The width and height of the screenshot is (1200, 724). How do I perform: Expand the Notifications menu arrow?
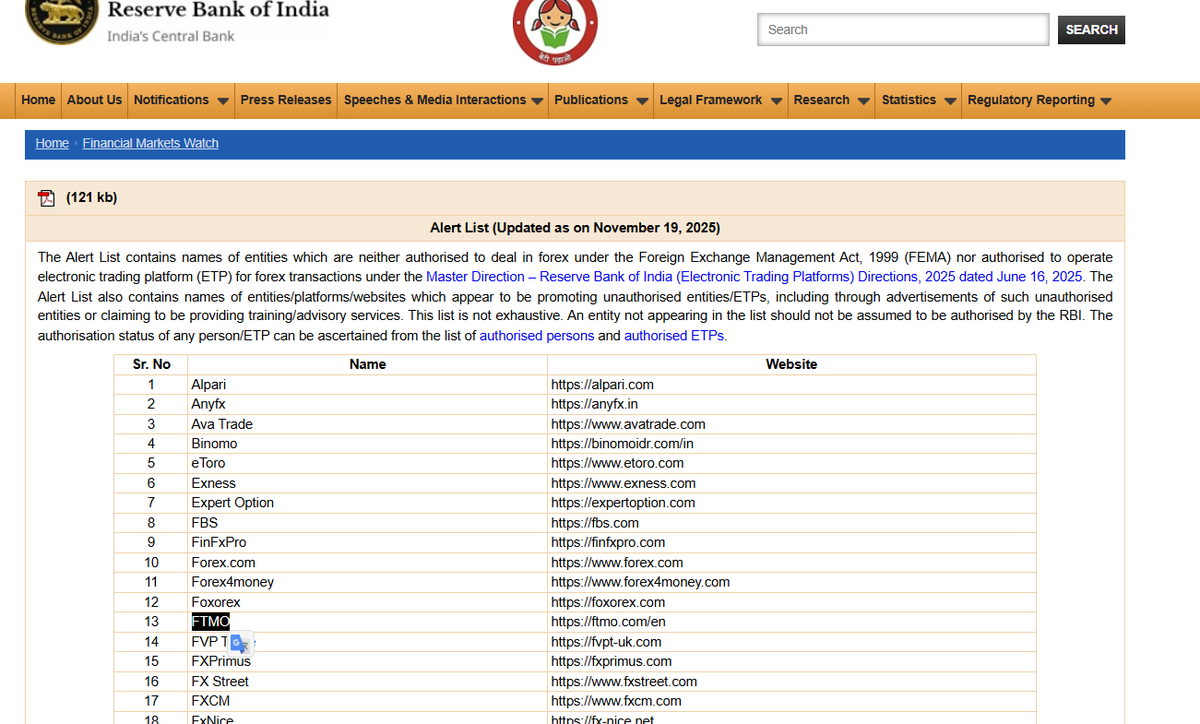coord(222,101)
